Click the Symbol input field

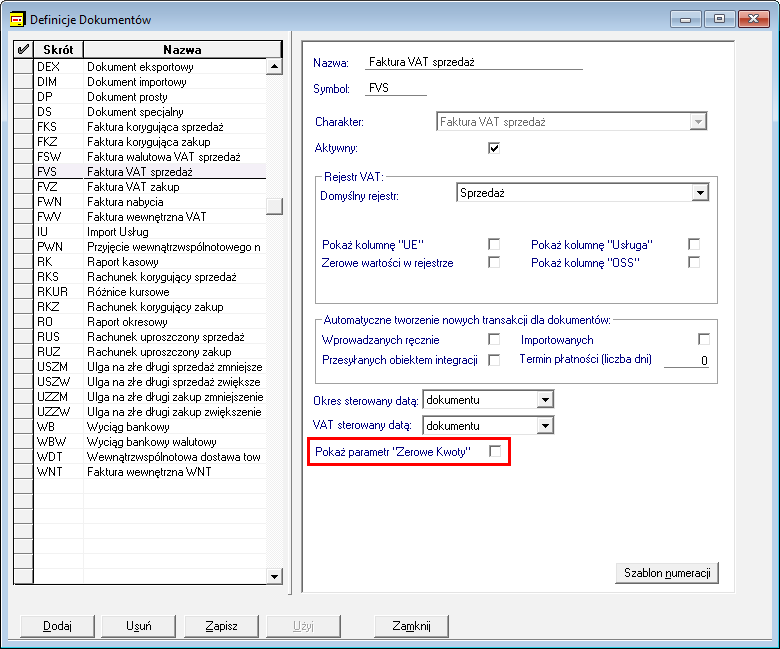tap(396, 88)
